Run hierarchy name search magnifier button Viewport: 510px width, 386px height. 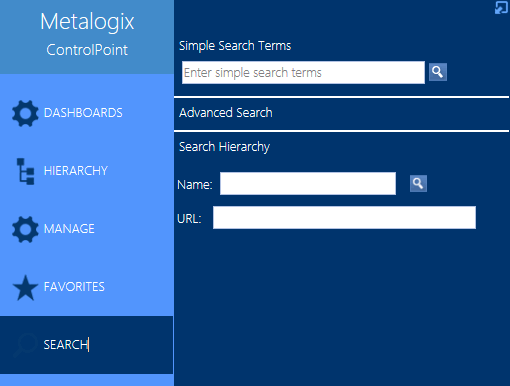tap(418, 183)
